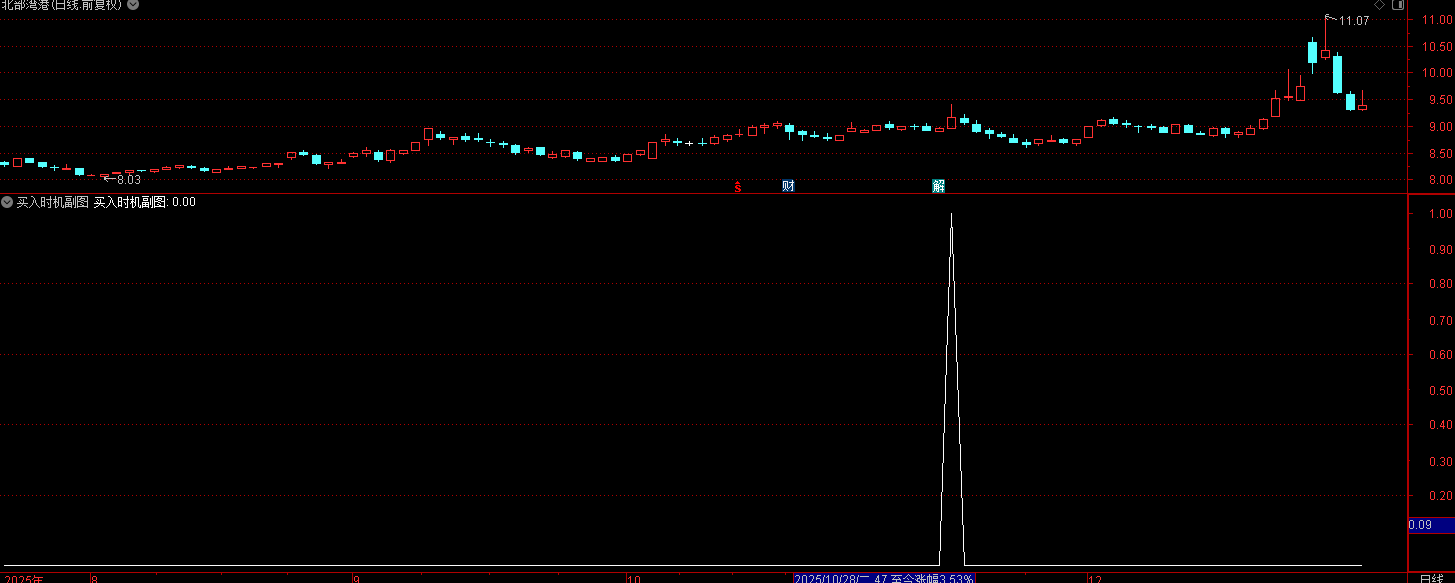
Task: Click the date info label 2025/10/28 on time axis
Action: click(884, 578)
